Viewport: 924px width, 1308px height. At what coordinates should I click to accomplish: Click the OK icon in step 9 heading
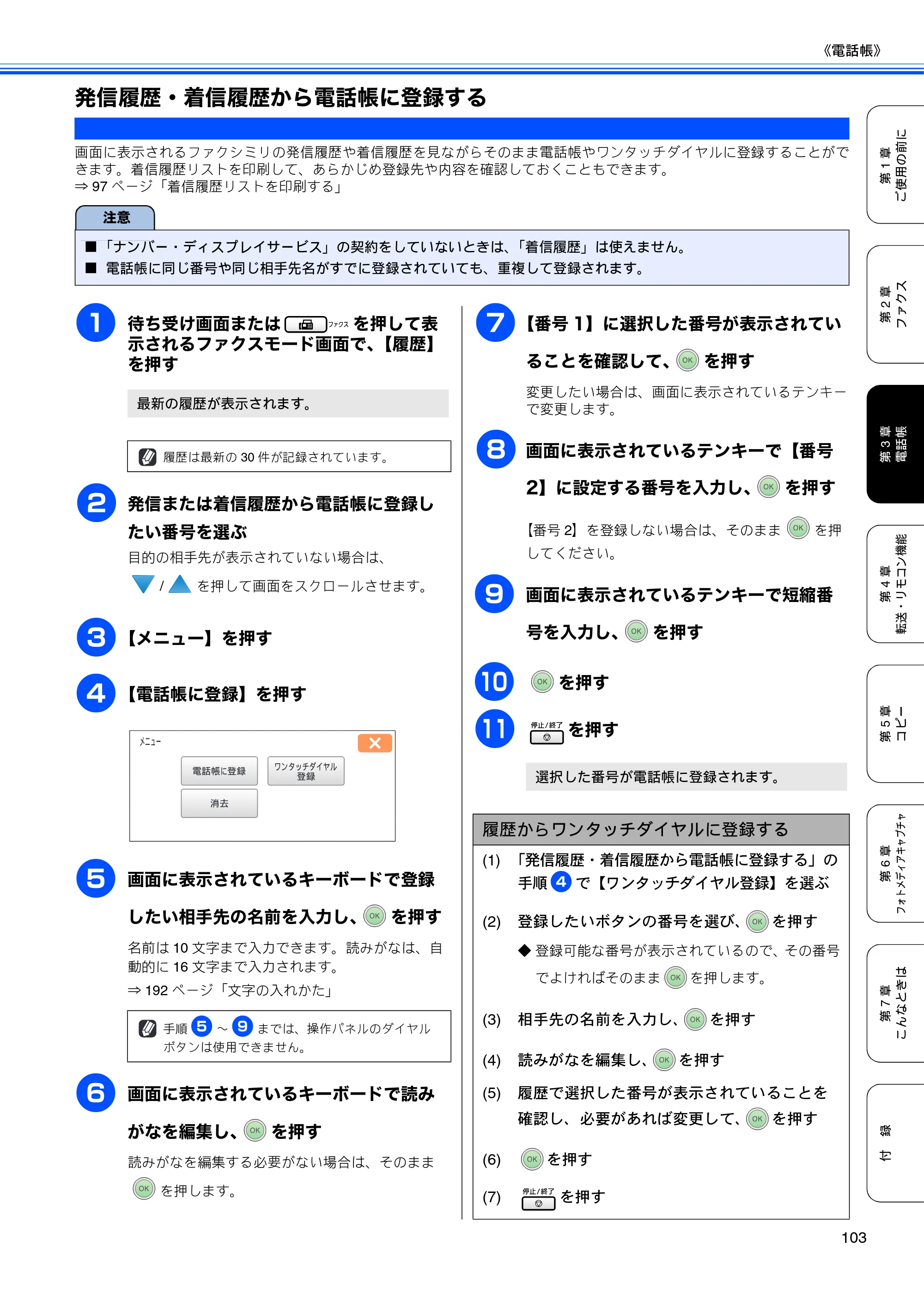click(x=636, y=631)
